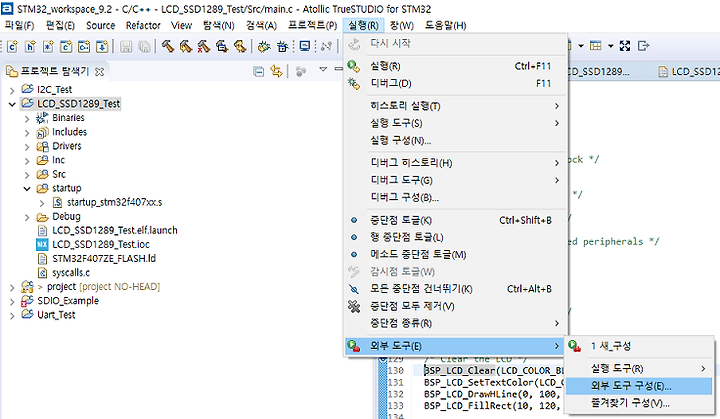Click the new C project toolbar icon
720x419 pixels.
click(66, 46)
